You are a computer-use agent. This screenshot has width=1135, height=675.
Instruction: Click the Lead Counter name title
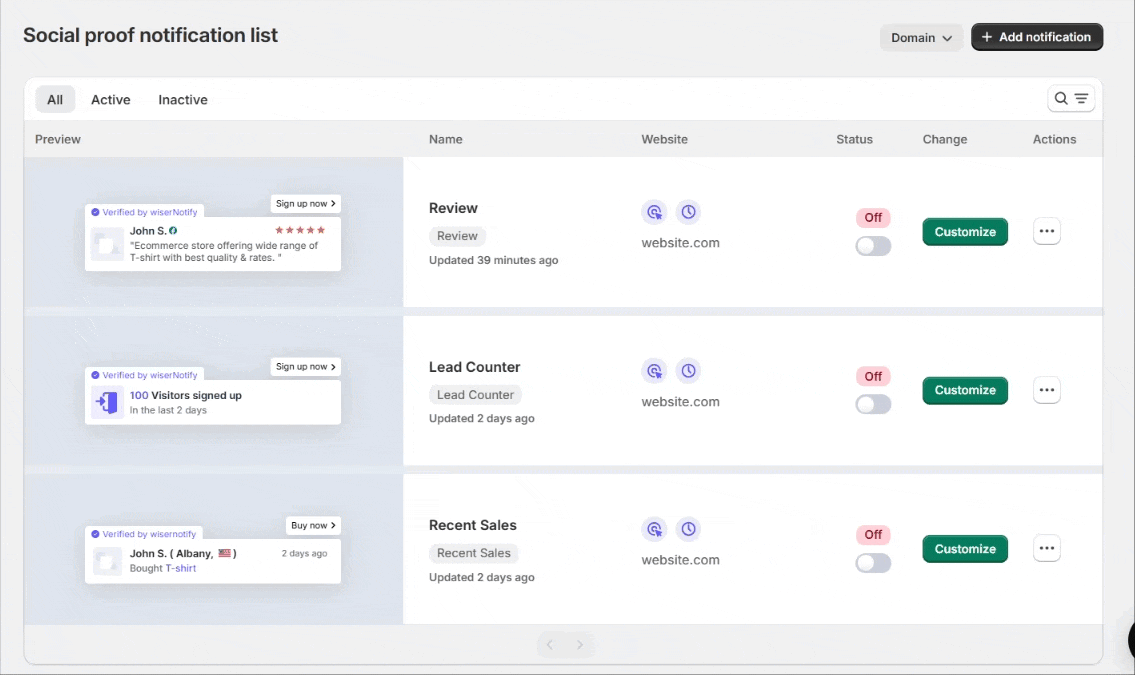click(474, 368)
